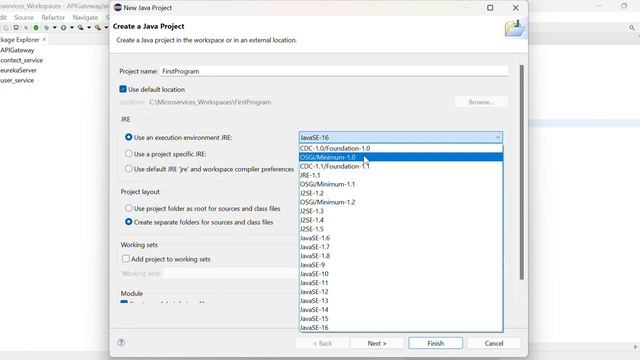Choose JavaSE-1.6 from the list

tap(401, 238)
